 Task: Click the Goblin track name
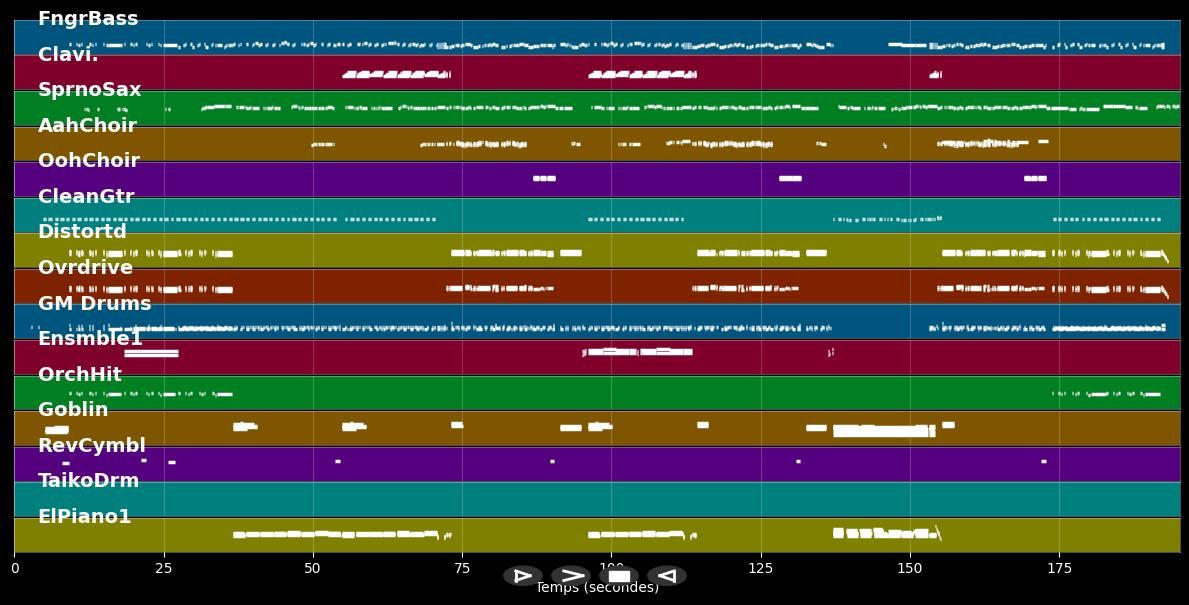73,410
